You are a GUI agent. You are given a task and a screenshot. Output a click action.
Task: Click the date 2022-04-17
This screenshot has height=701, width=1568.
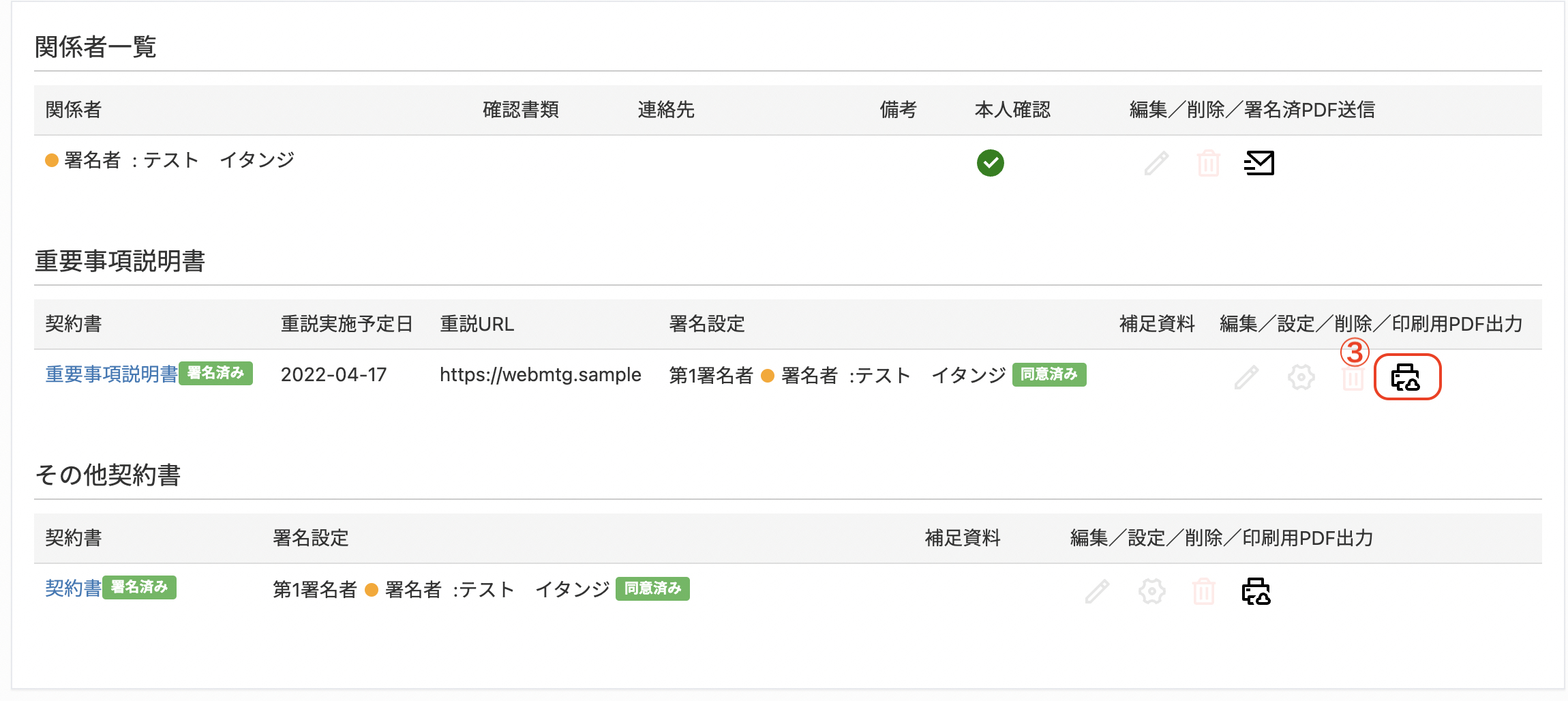pos(333,374)
